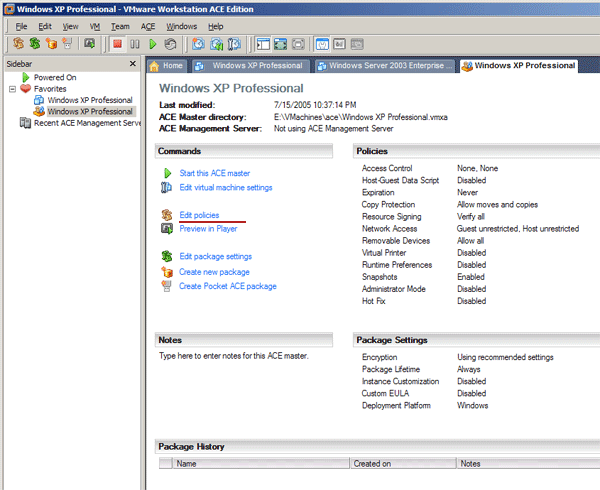
Task: Click the Quick Switch toolbar icon
Action: coord(298,44)
